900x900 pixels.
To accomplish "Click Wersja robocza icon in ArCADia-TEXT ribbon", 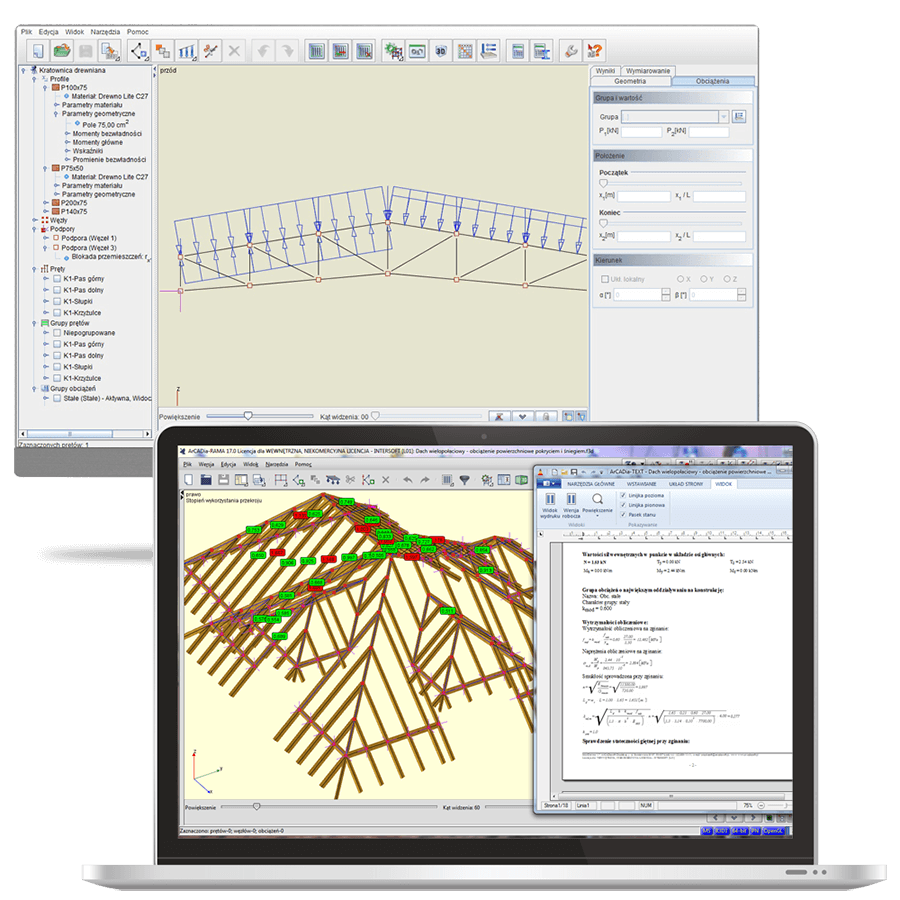I will [571, 500].
